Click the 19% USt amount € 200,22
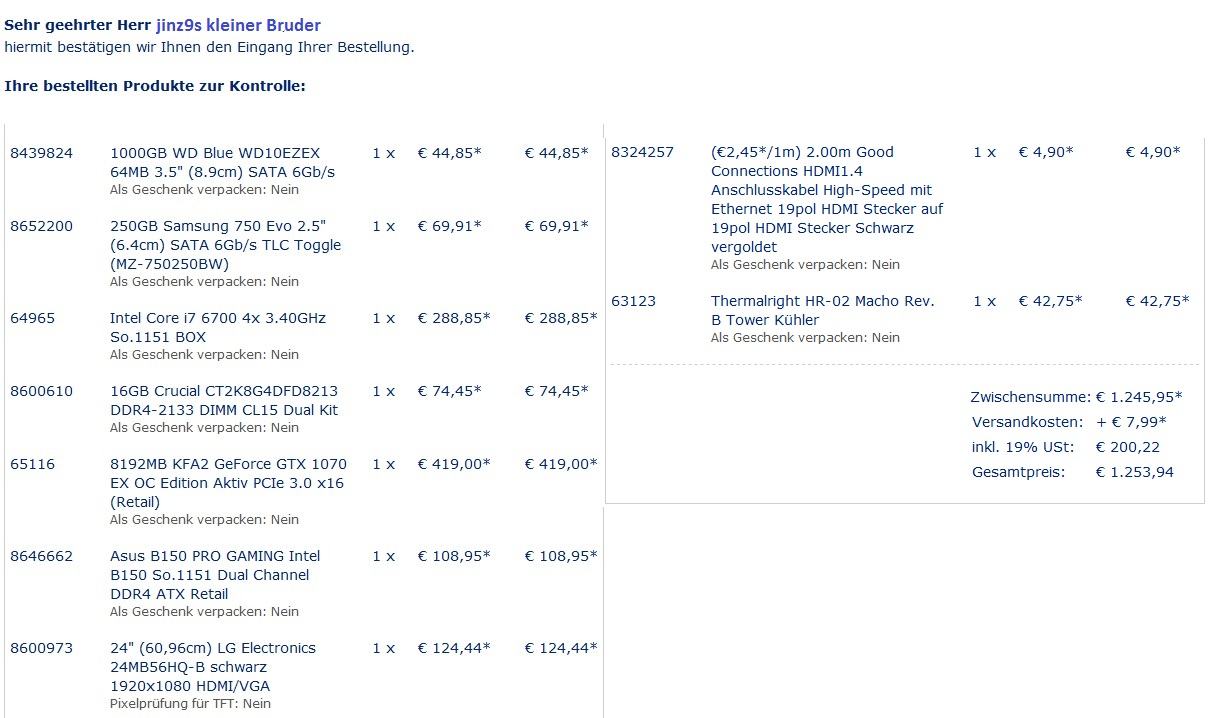The height and width of the screenshot is (718, 1211). pyautogui.click(x=1127, y=447)
